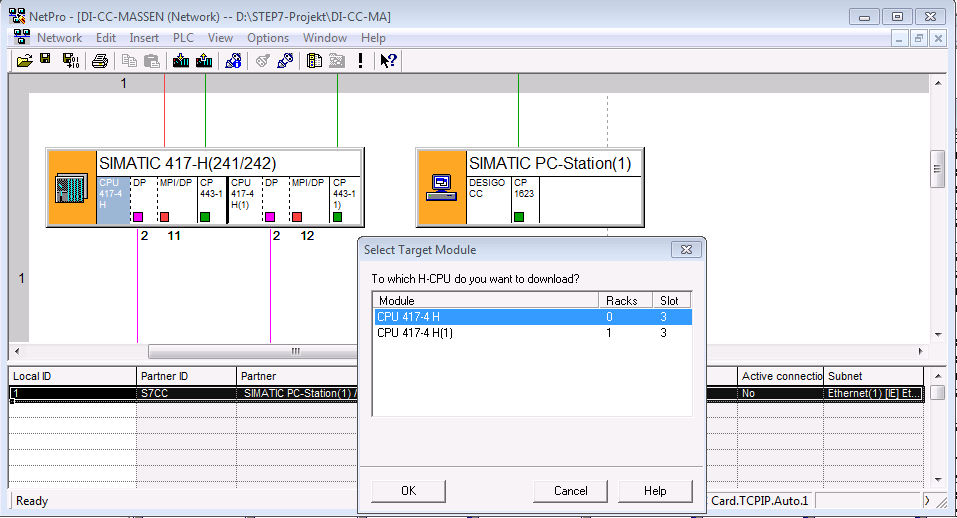The width and height of the screenshot is (957, 518).
Task: Click the Save and Compile toolbar icon
Action: pos(70,61)
